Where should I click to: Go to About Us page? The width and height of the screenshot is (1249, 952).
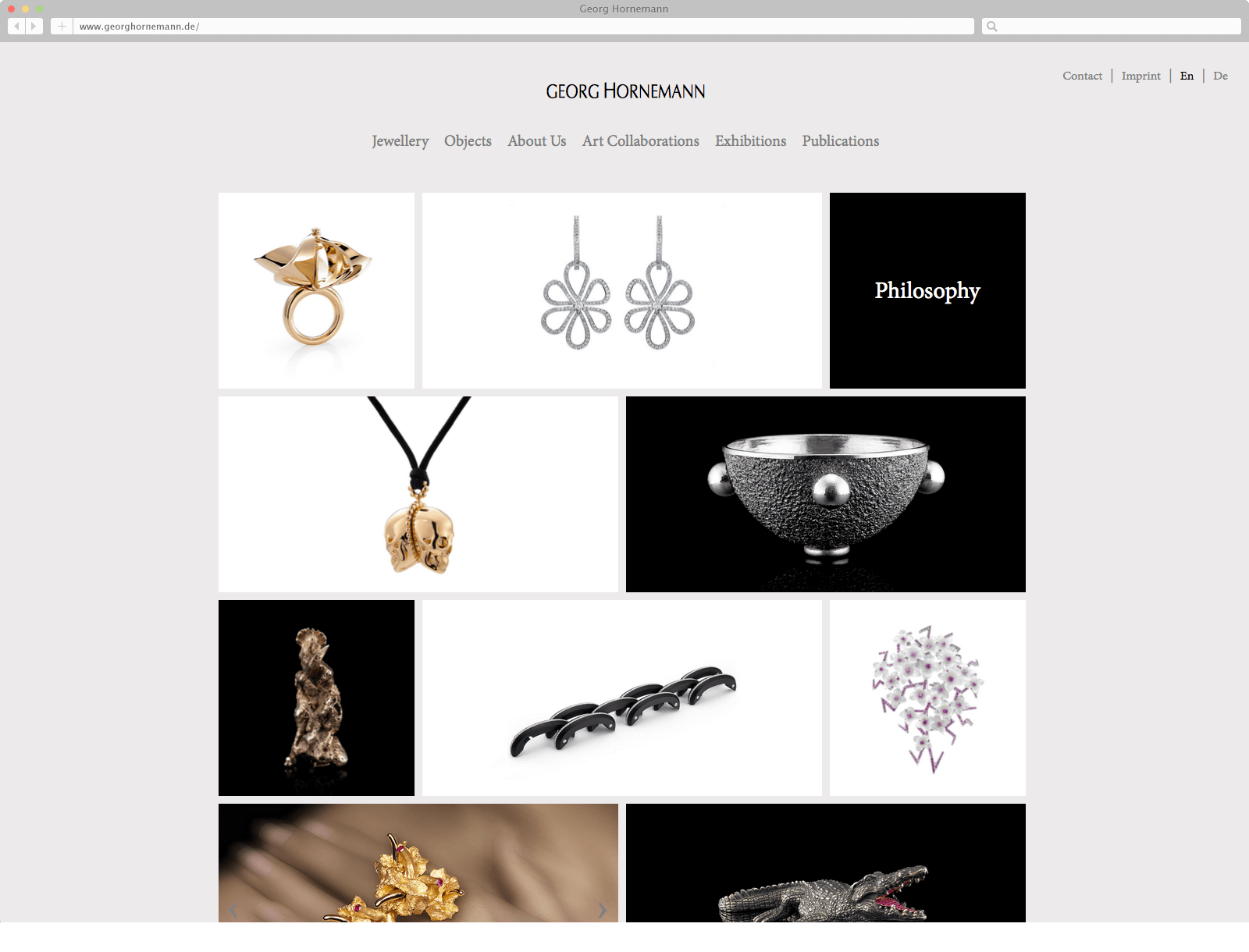pyautogui.click(x=537, y=141)
